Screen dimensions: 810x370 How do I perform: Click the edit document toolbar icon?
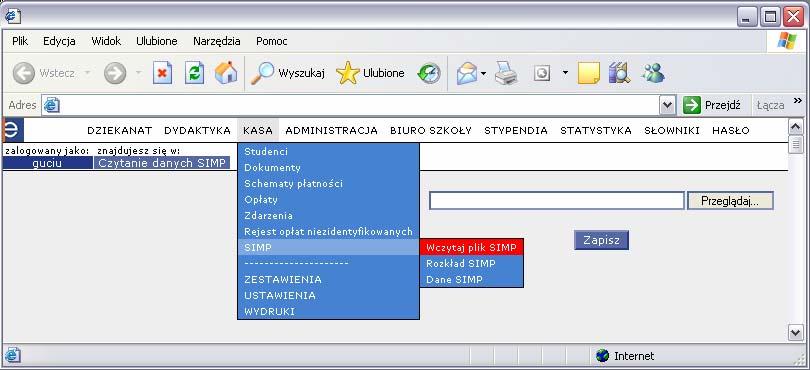pos(541,73)
